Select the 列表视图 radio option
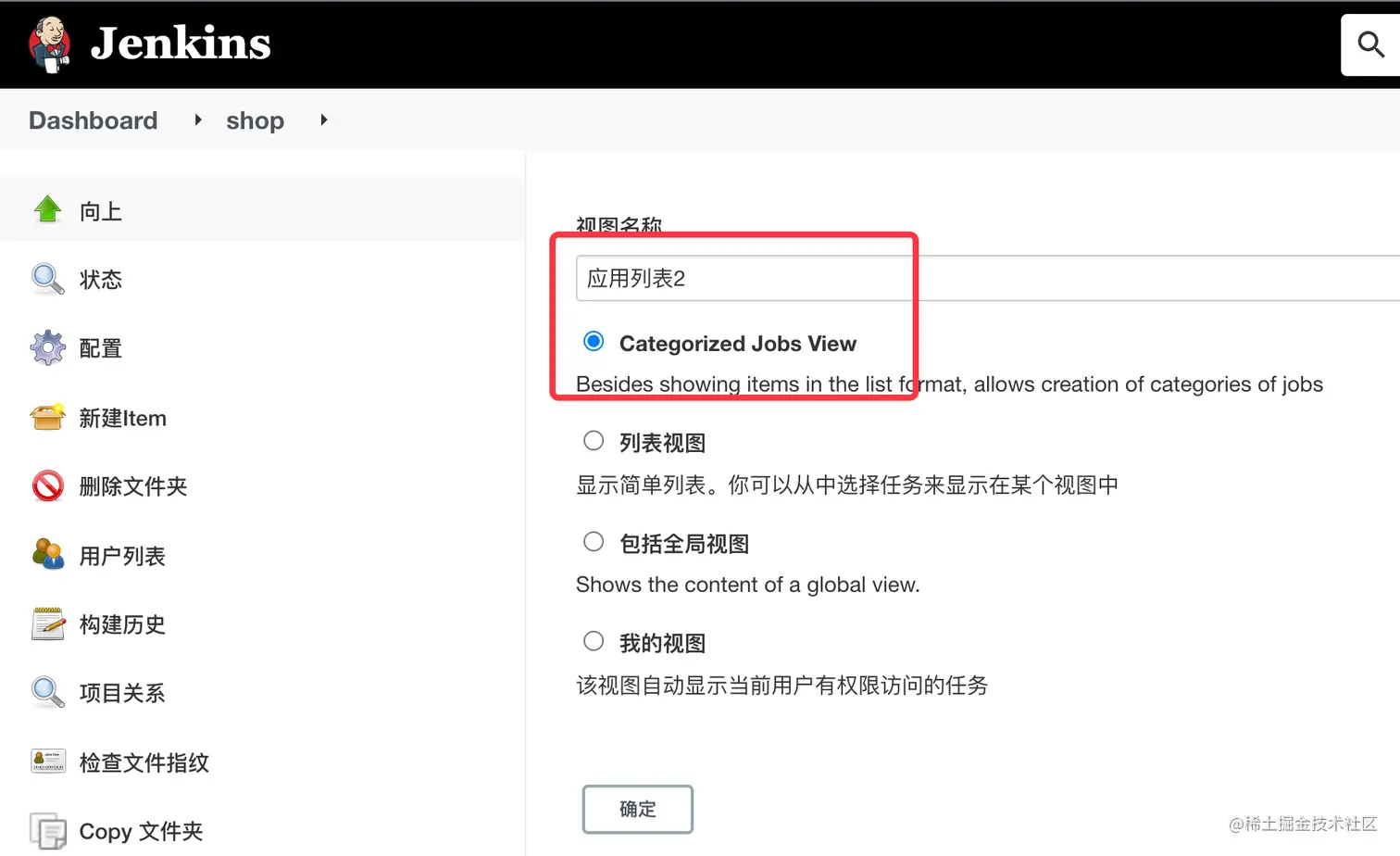 594,441
